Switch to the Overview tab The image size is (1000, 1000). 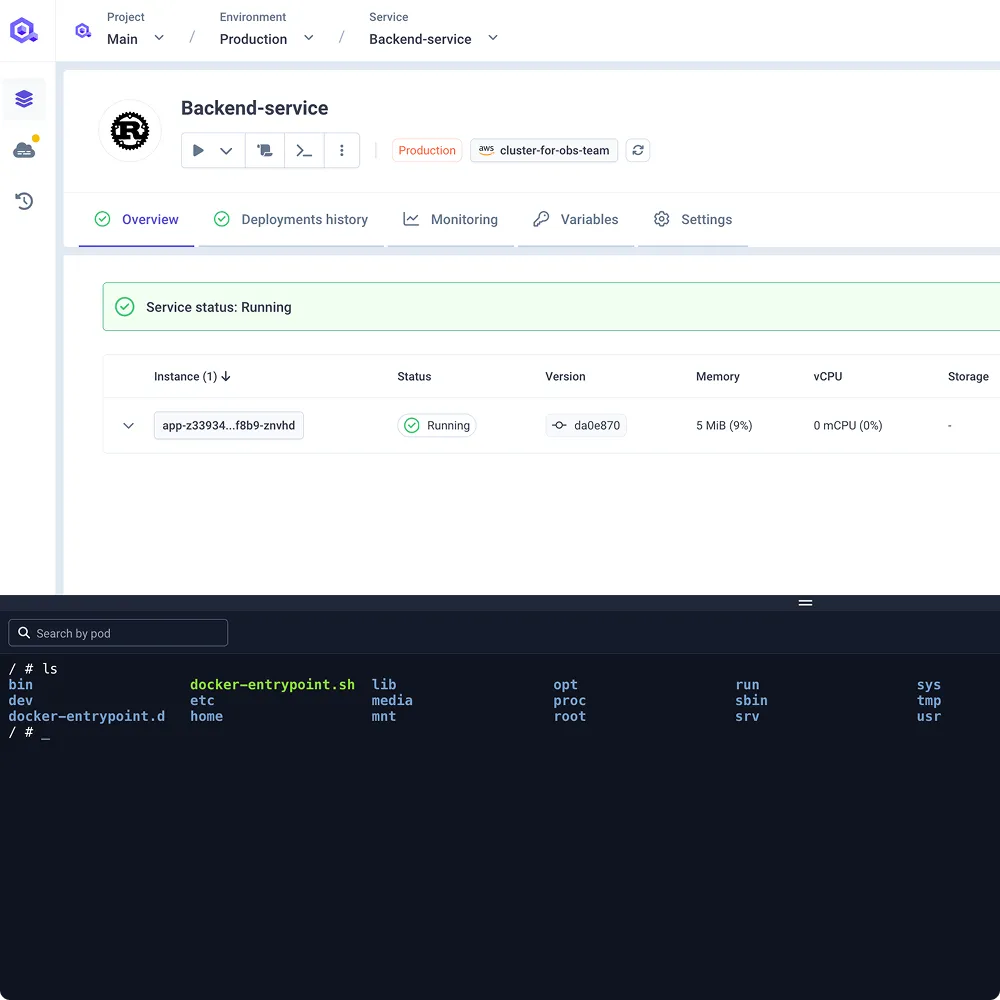click(x=136, y=219)
